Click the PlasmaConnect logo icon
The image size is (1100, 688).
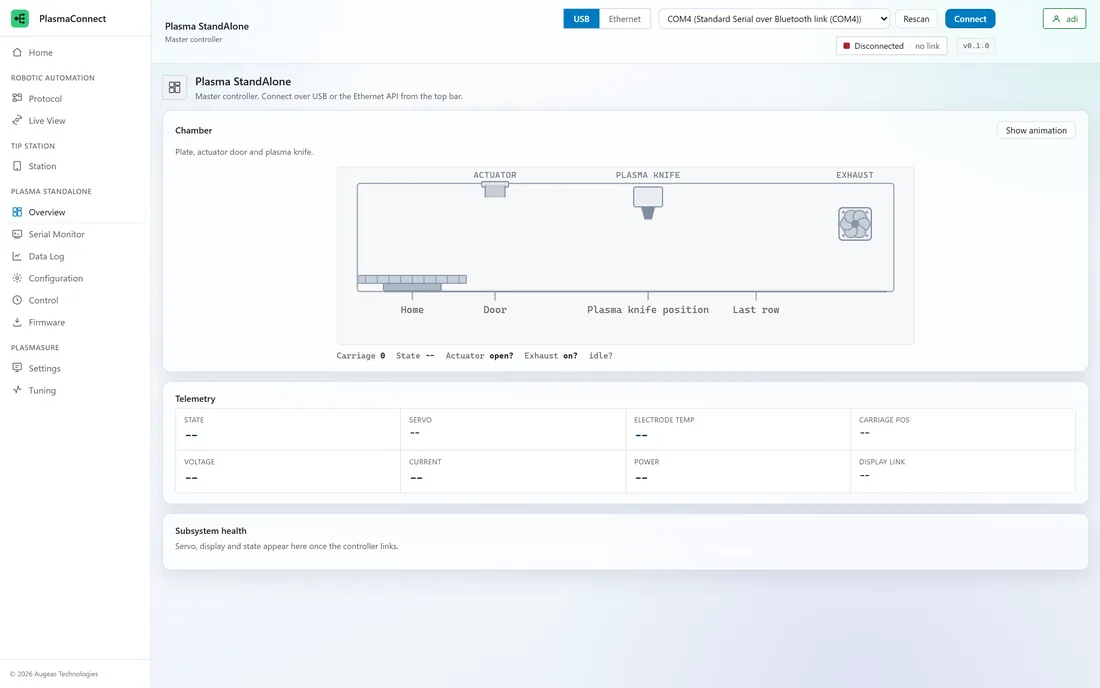click(20, 19)
